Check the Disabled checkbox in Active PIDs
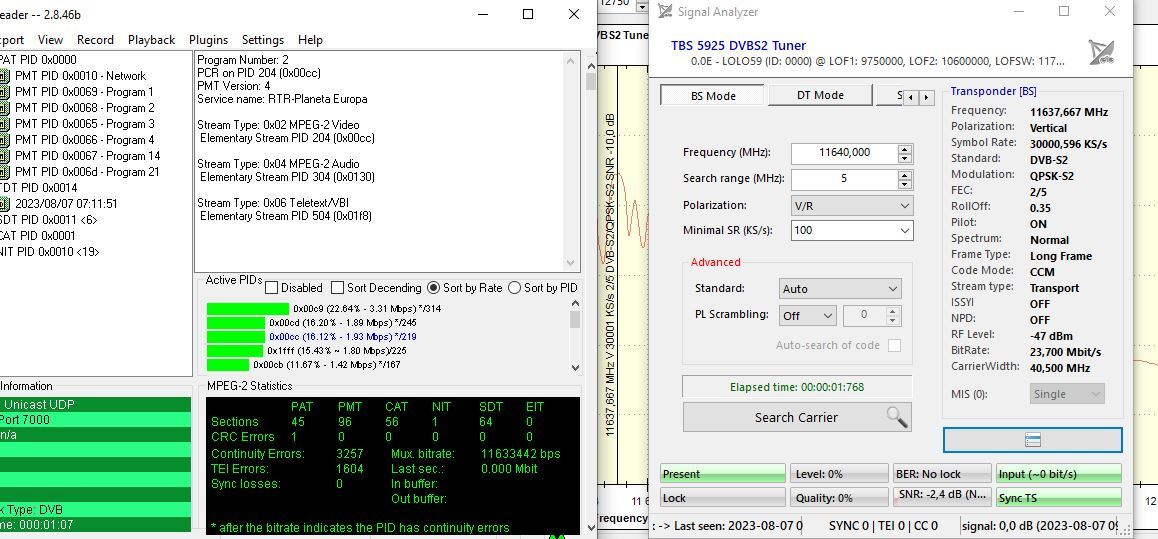 272,288
